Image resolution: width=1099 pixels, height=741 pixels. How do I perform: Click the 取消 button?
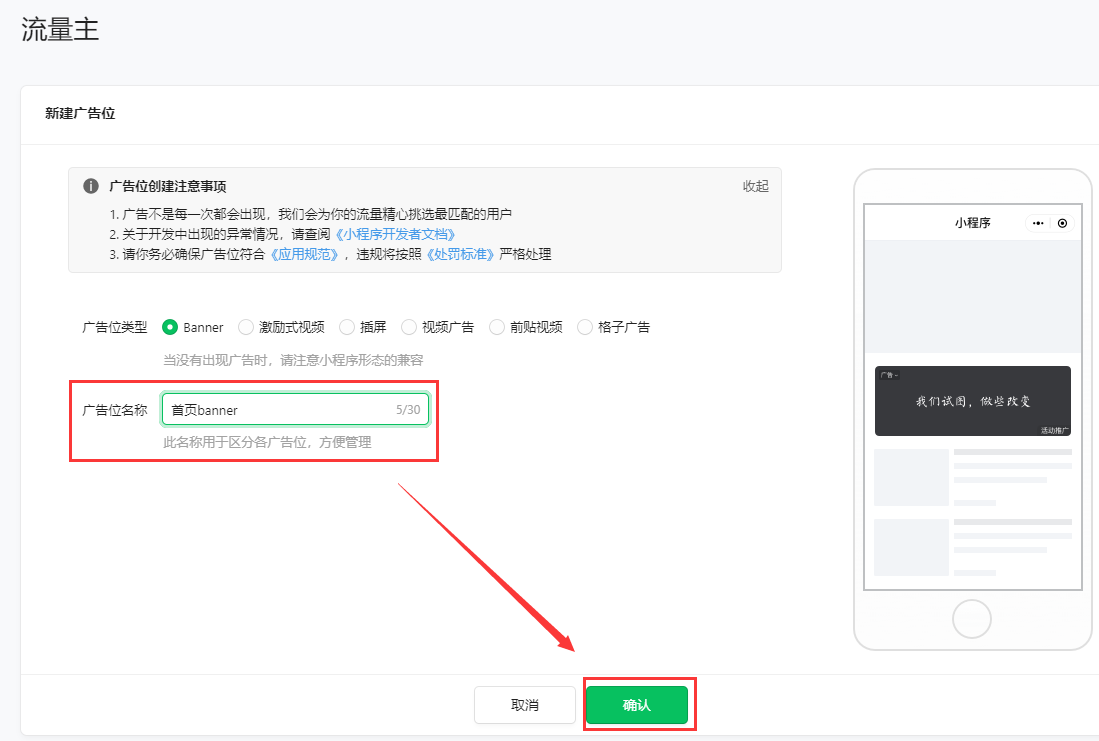point(524,705)
